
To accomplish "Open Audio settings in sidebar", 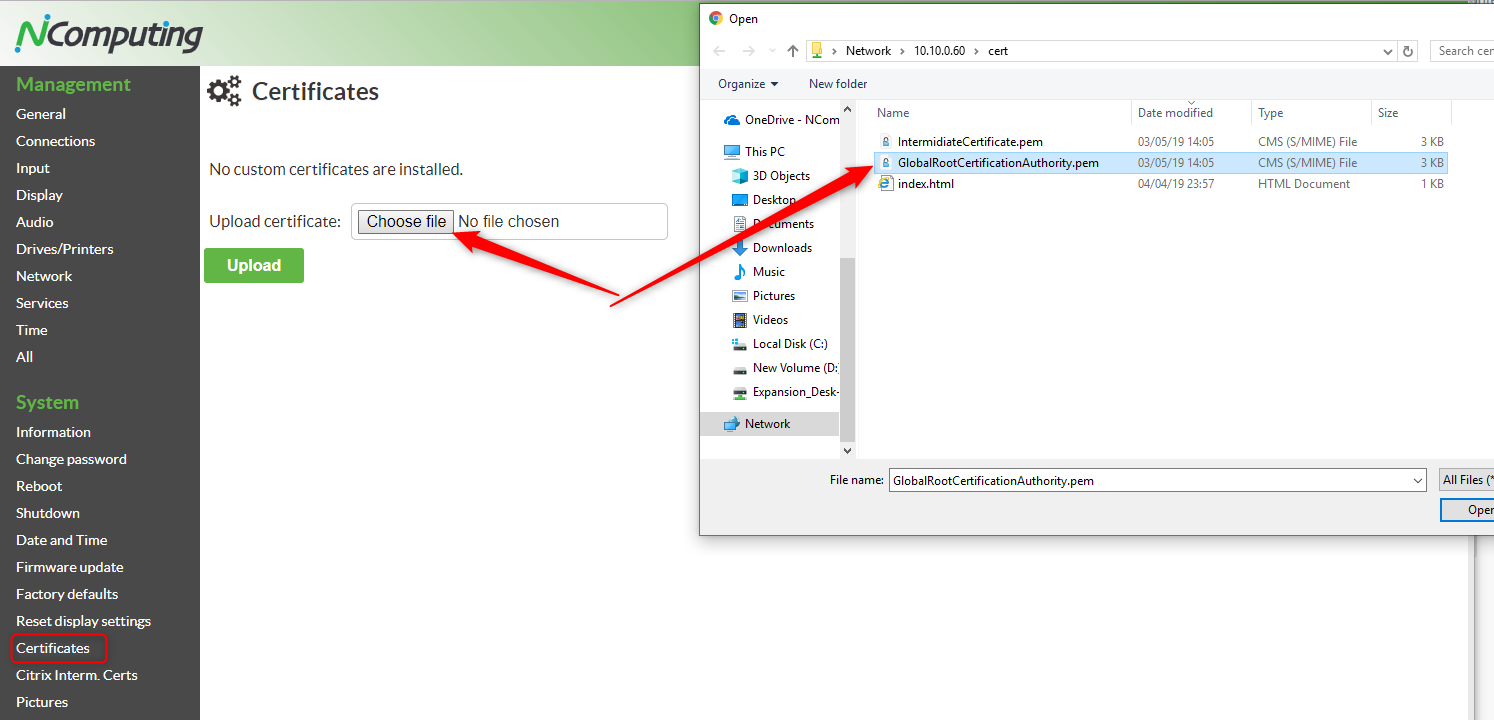I will click(35, 222).
